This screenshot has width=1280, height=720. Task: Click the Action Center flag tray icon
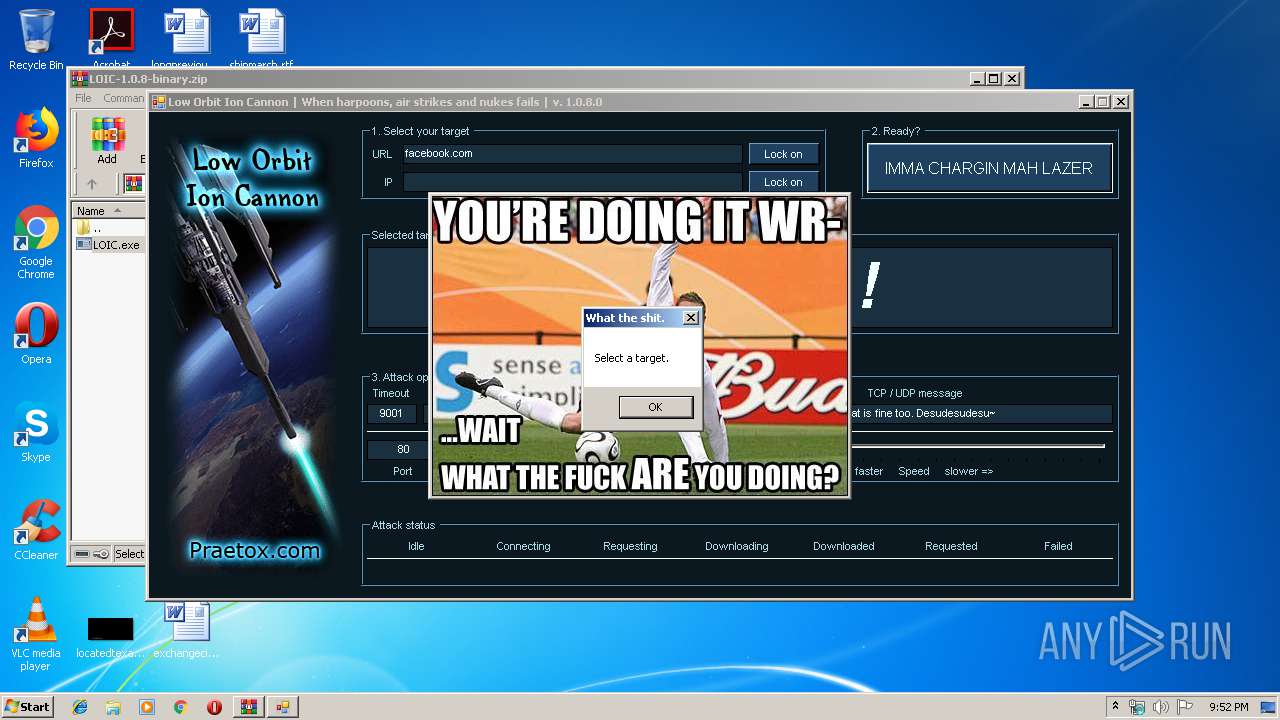click(1185, 707)
